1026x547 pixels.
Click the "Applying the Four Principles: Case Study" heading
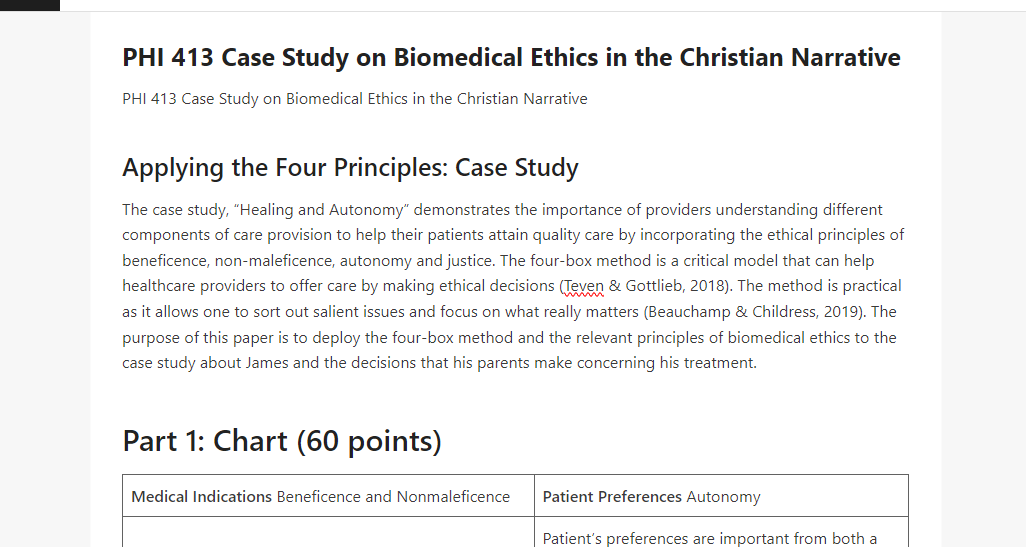[350, 168]
